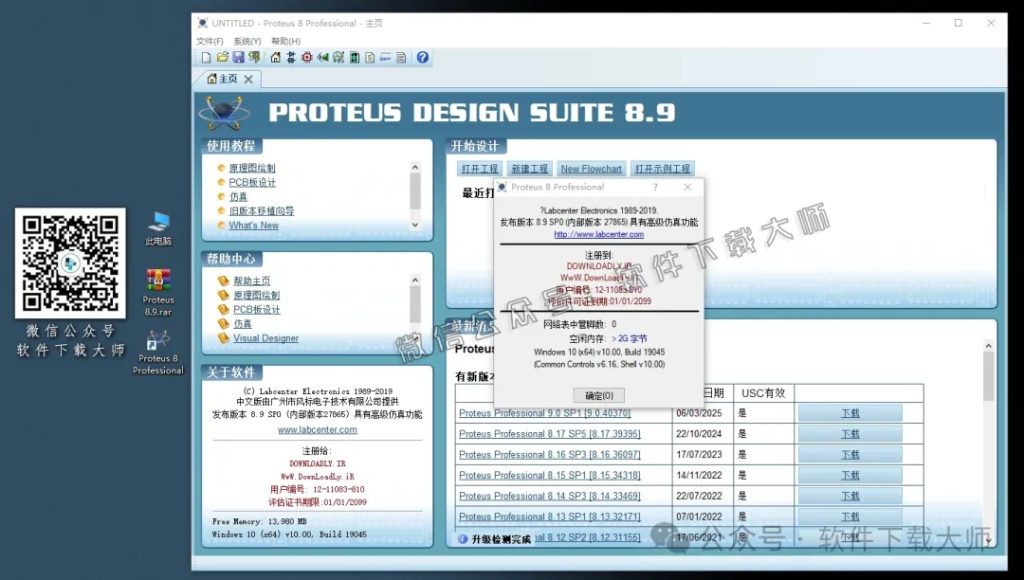Image resolution: width=1024 pixels, height=580 pixels.
Task: Click the Visual Designer help link
Action: coord(268,338)
